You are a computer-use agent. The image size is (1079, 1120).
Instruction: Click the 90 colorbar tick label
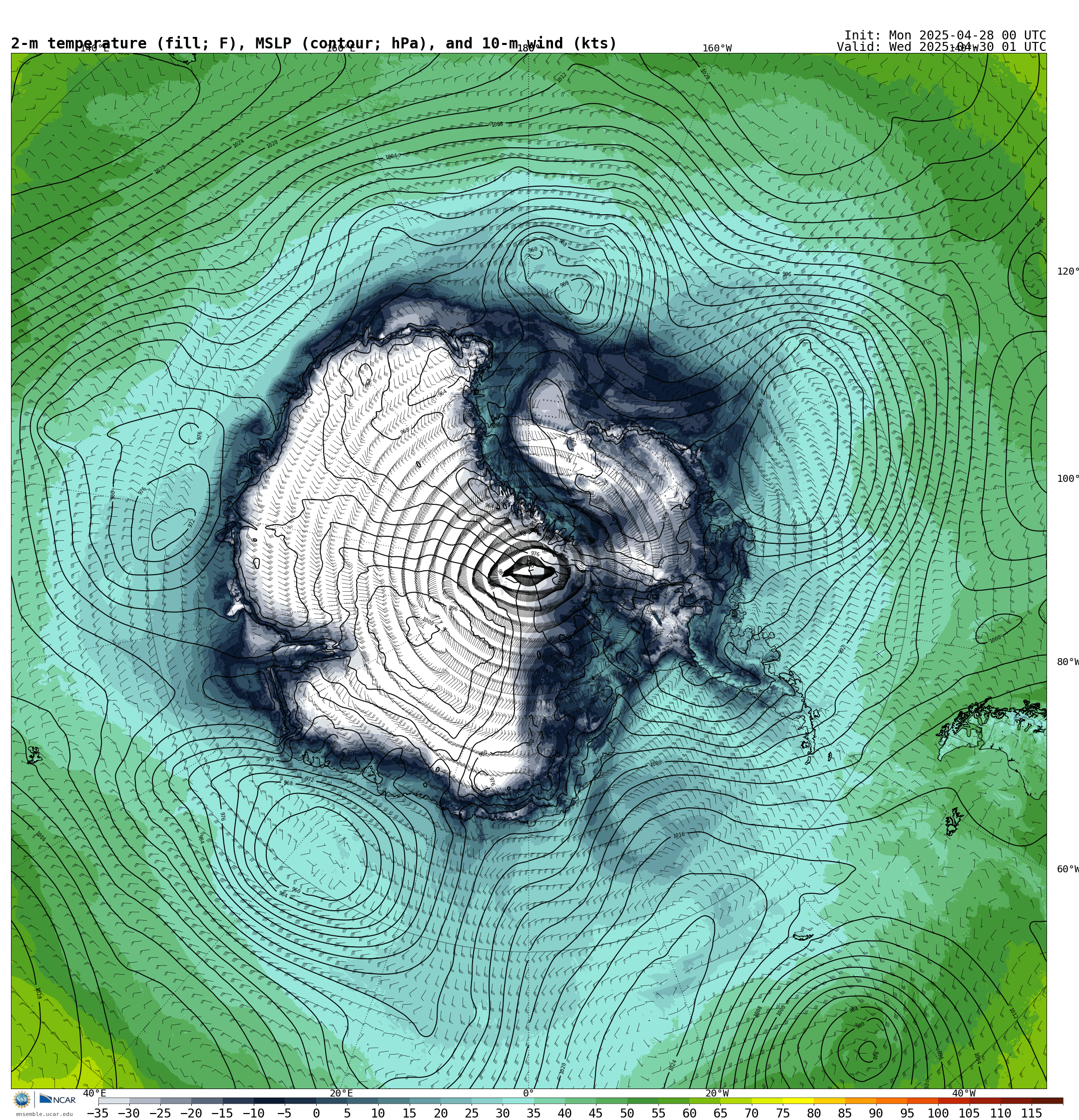coord(876,1113)
